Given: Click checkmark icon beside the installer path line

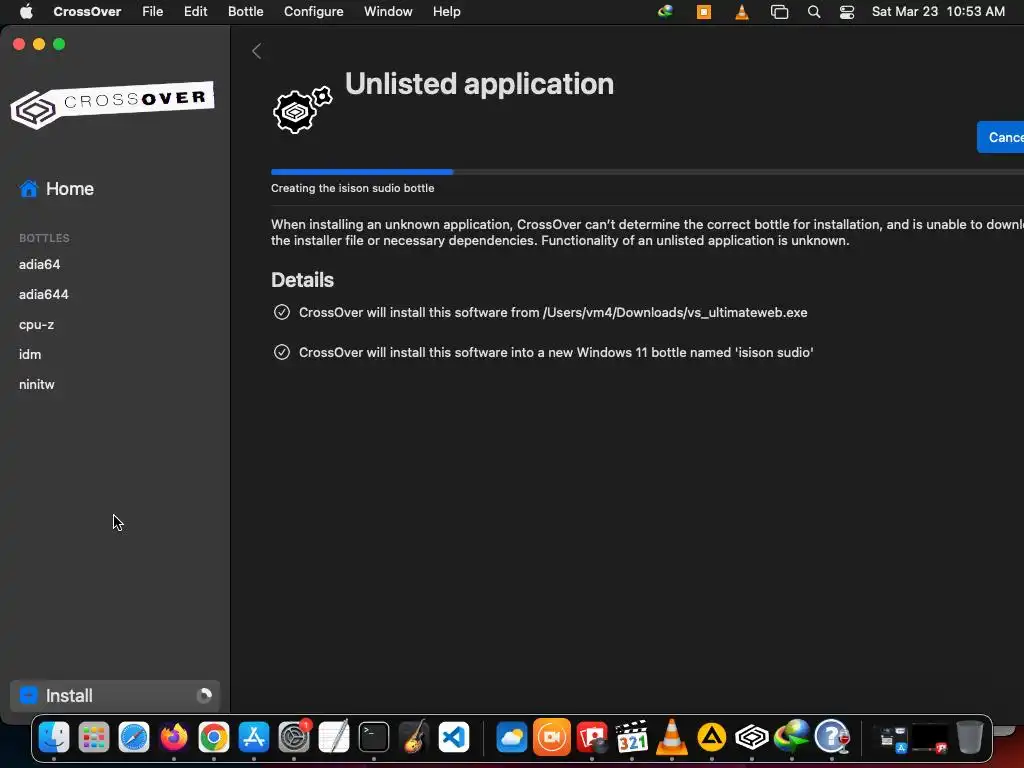Looking at the screenshot, I should pyautogui.click(x=281, y=312).
